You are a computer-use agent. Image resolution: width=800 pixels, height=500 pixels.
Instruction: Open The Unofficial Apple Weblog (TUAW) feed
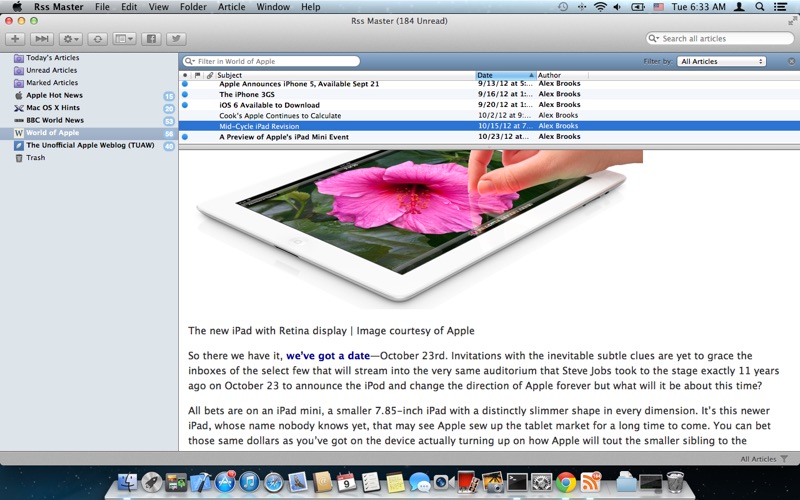[x=89, y=145]
